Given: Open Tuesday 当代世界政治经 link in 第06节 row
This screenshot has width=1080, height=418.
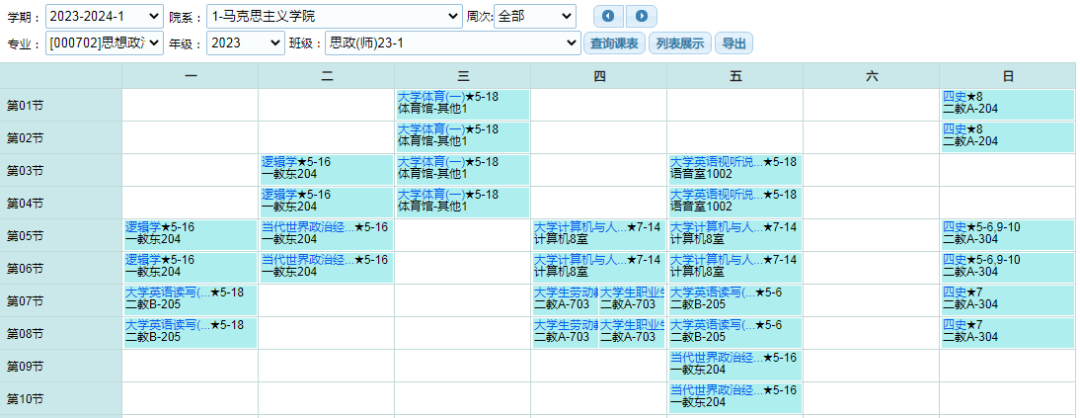Looking at the screenshot, I should [308, 260].
